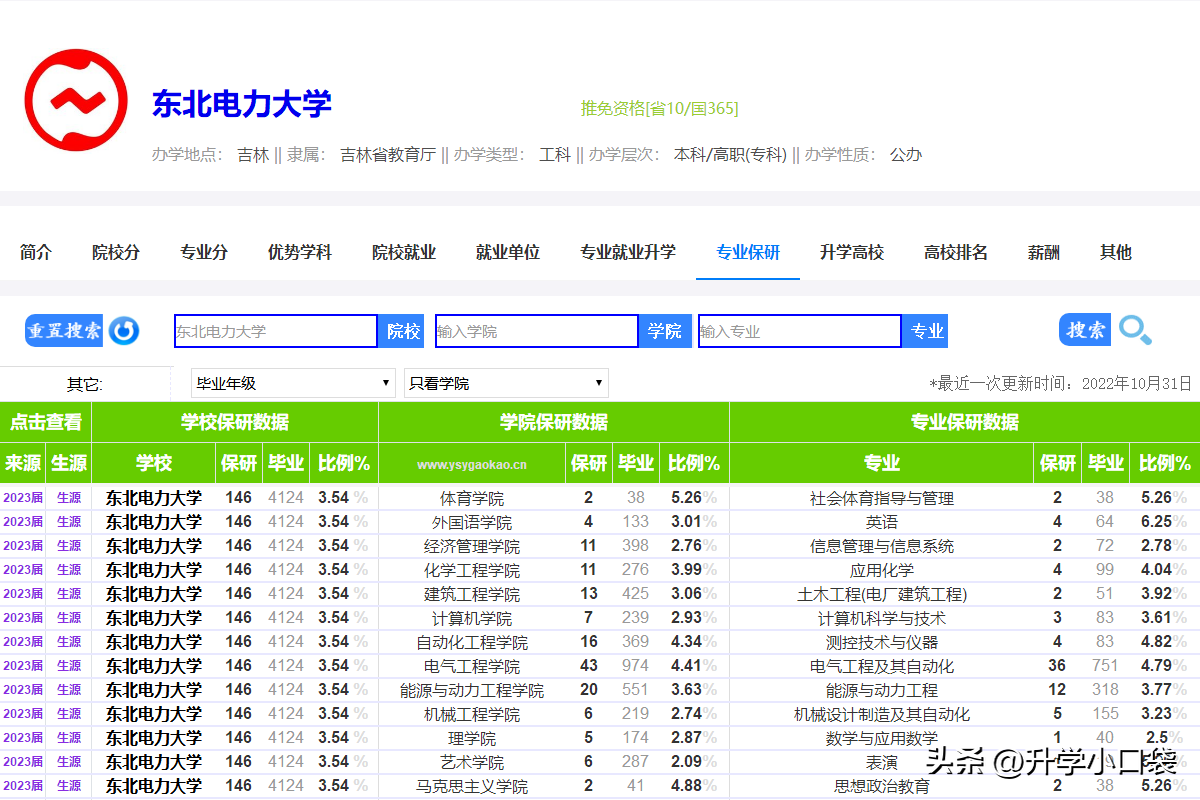Click the 信息管理与信息系统 major cell

[x=882, y=546]
